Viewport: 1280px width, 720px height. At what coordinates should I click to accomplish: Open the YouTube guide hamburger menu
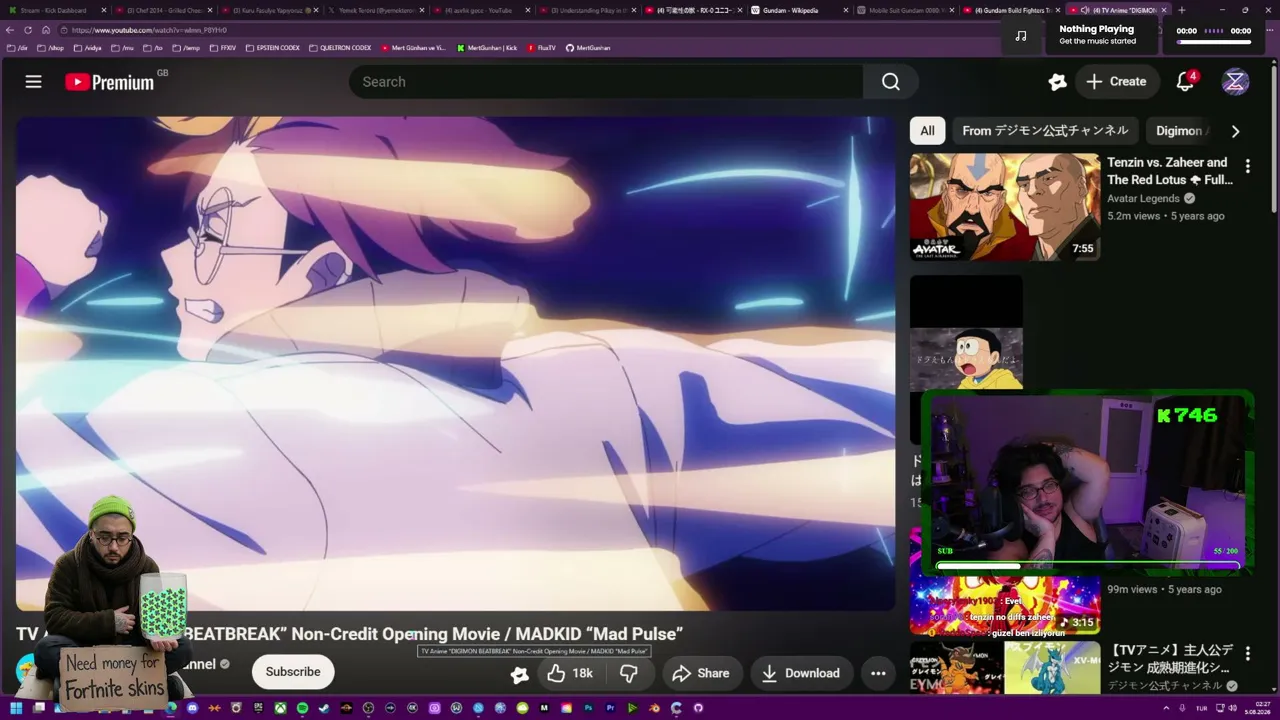click(x=33, y=82)
